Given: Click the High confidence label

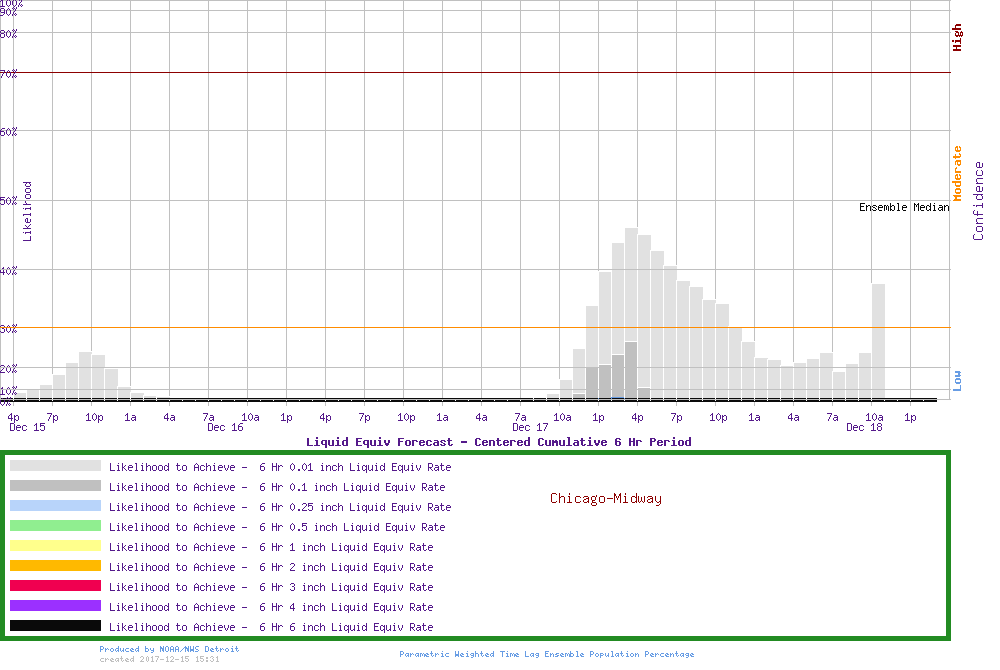Looking at the screenshot, I should (x=957, y=38).
